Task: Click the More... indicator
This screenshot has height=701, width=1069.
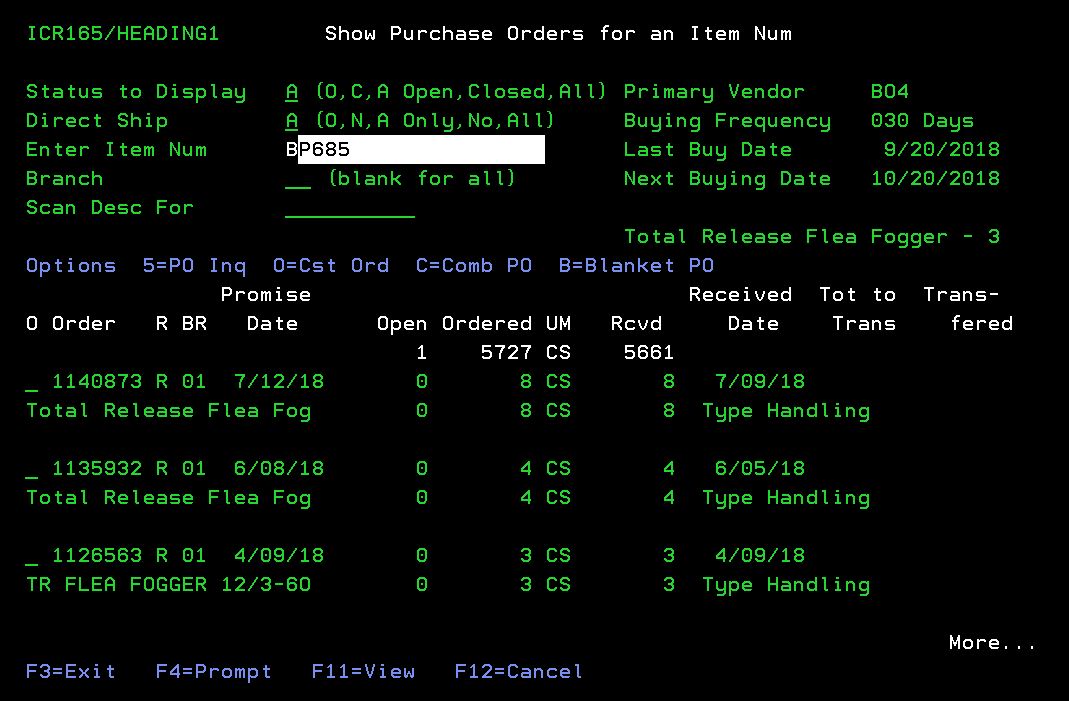Action: (x=992, y=643)
